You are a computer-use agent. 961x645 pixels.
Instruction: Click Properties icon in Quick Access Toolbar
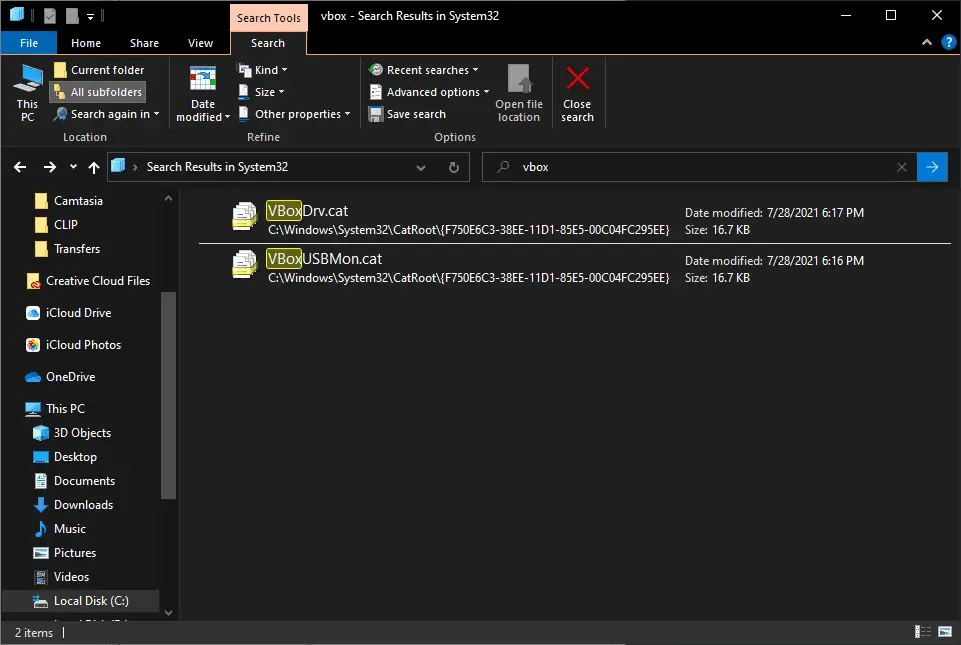pos(50,16)
